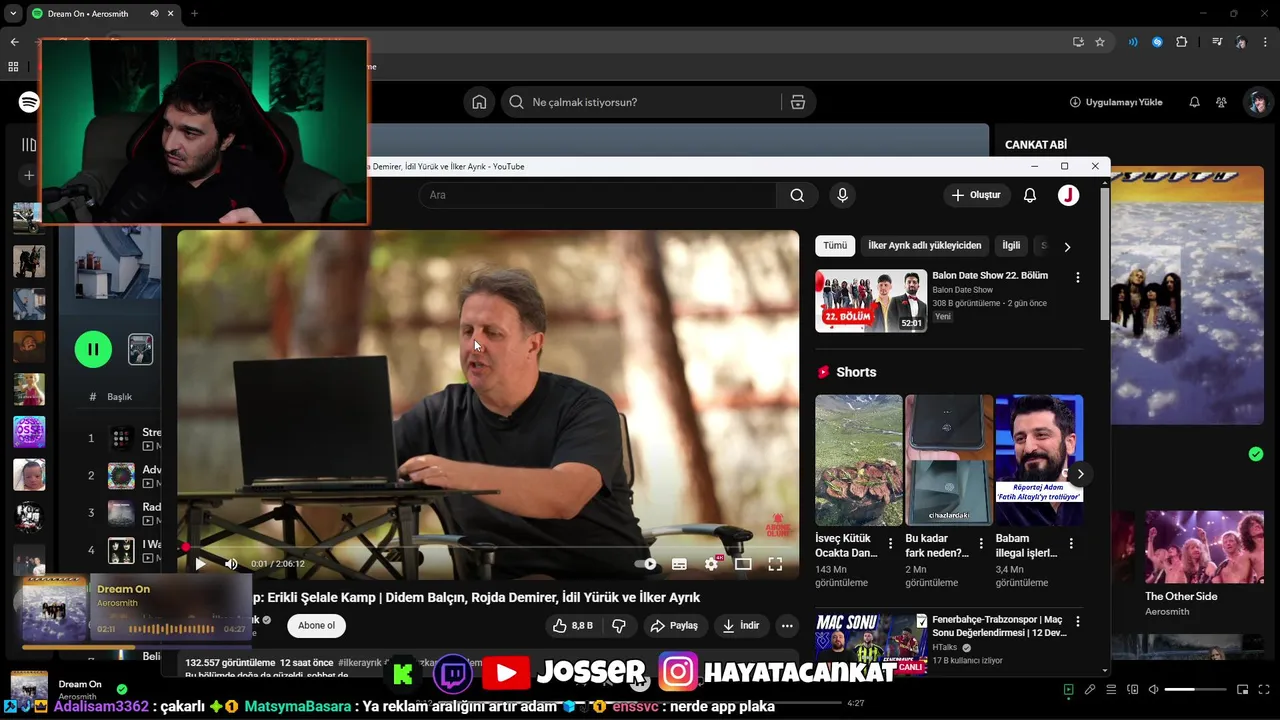Enter YouTube fullscreen
The image size is (1280, 720).
[x=775, y=564]
